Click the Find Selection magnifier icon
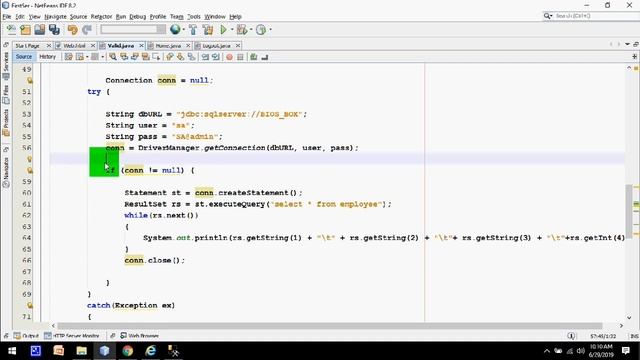Screen dimensions: 640x360 pos(113,57)
